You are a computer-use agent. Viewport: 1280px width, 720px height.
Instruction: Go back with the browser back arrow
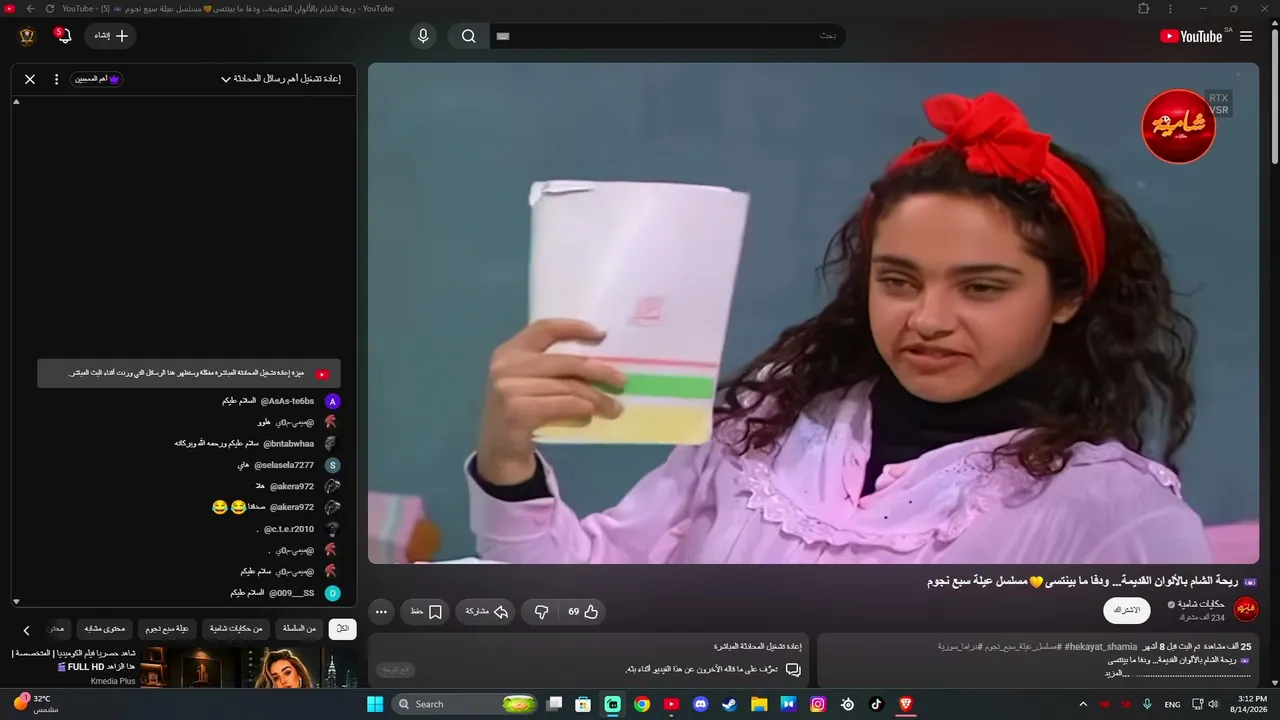pyautogui.click(x=30, y=8)
